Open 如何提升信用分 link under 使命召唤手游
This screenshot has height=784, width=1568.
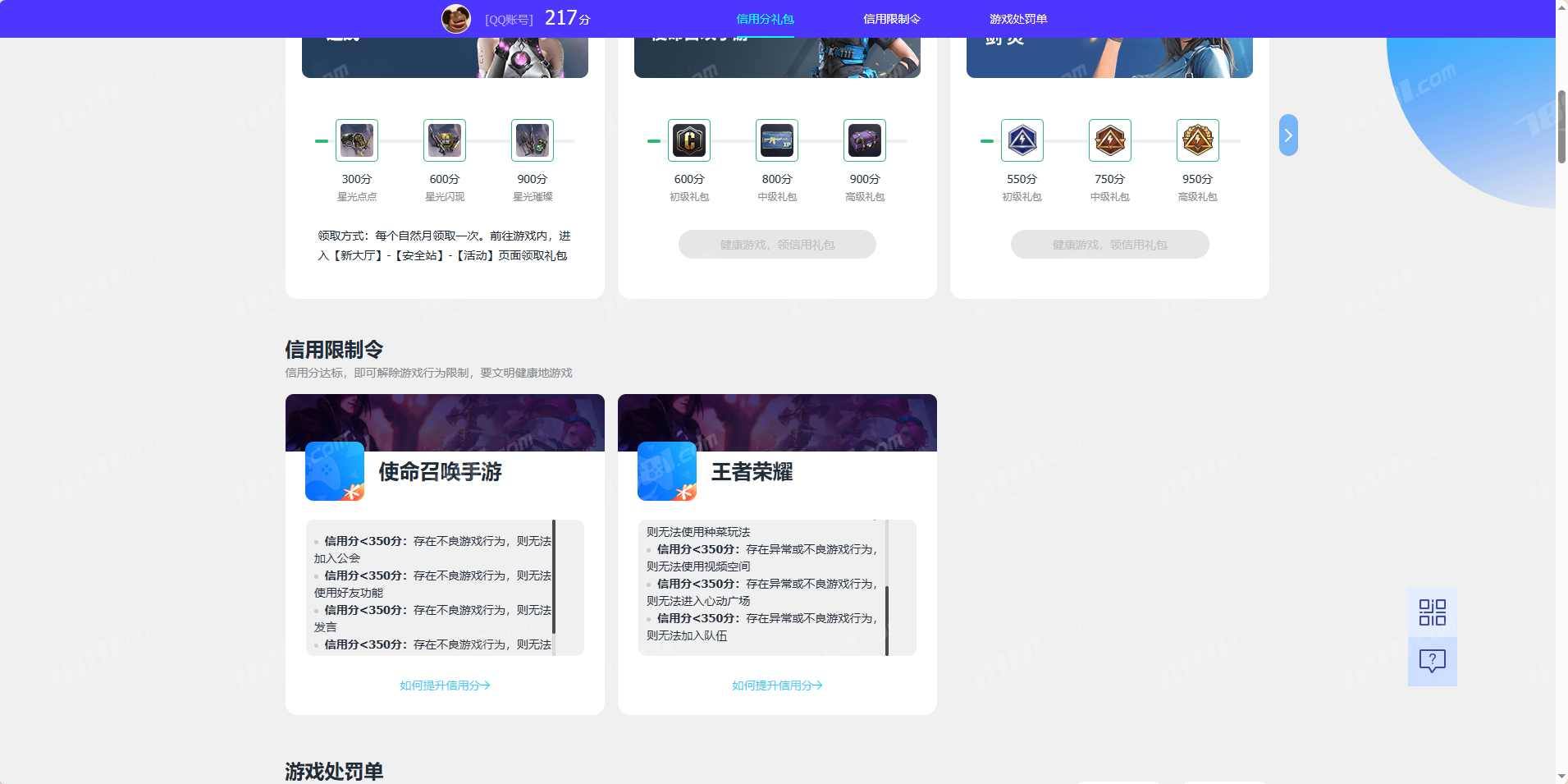coord(445,685)
